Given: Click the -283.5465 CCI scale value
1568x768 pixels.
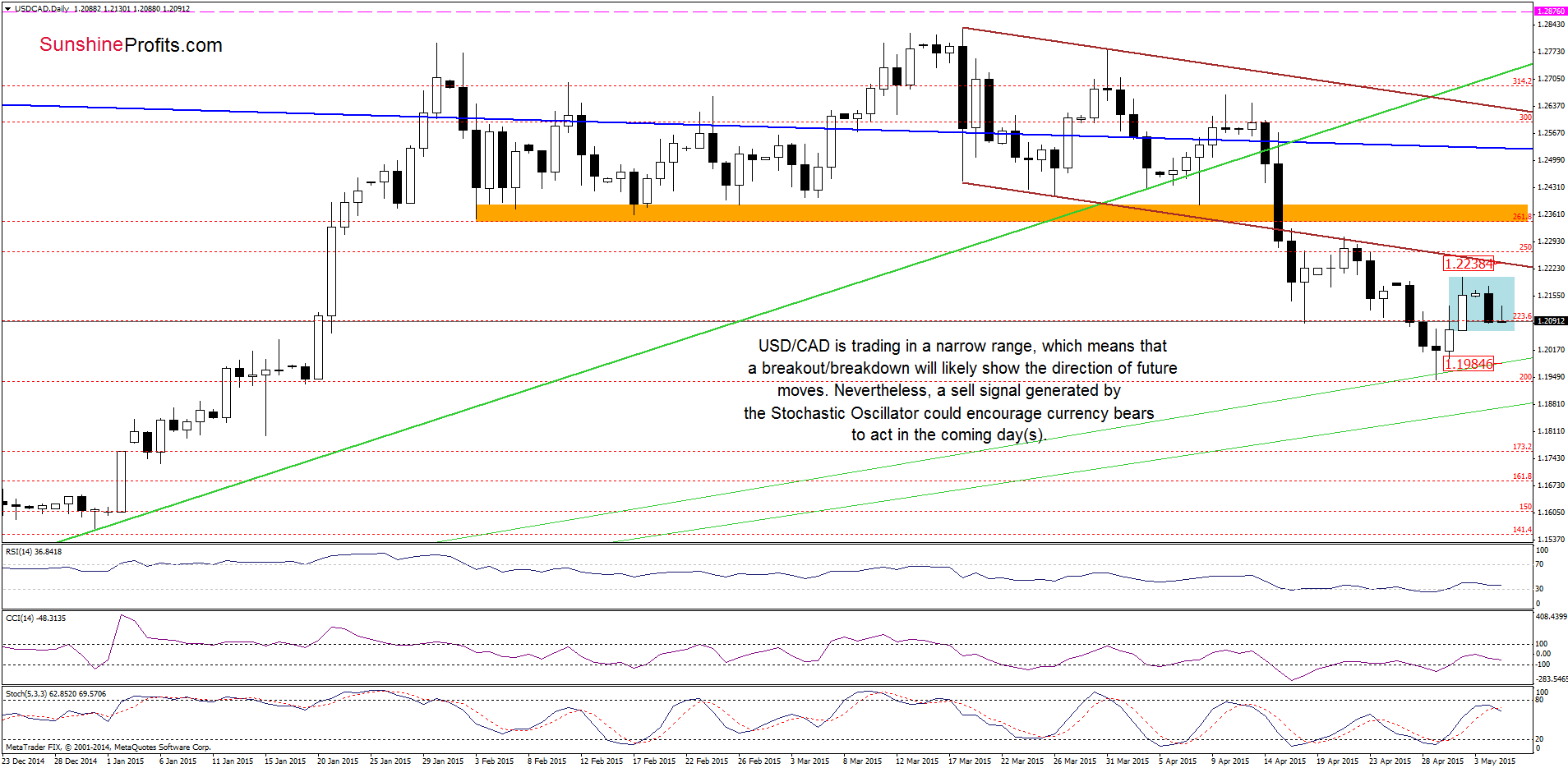Looking at the screenshot, I should (x=1552, y=679).
